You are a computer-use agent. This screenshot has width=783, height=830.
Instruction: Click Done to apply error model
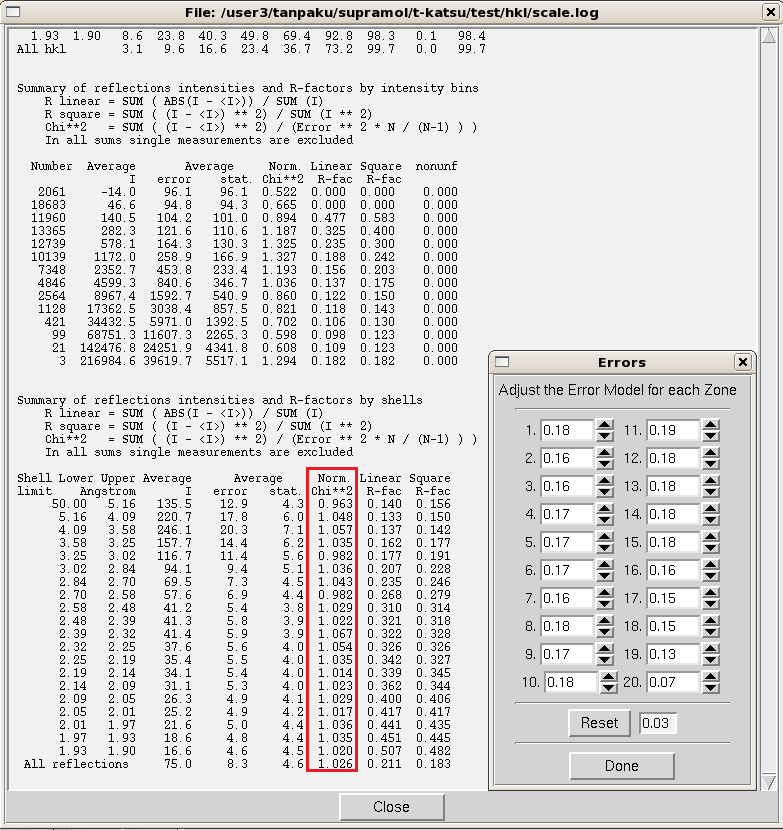[x=621, y=766]
